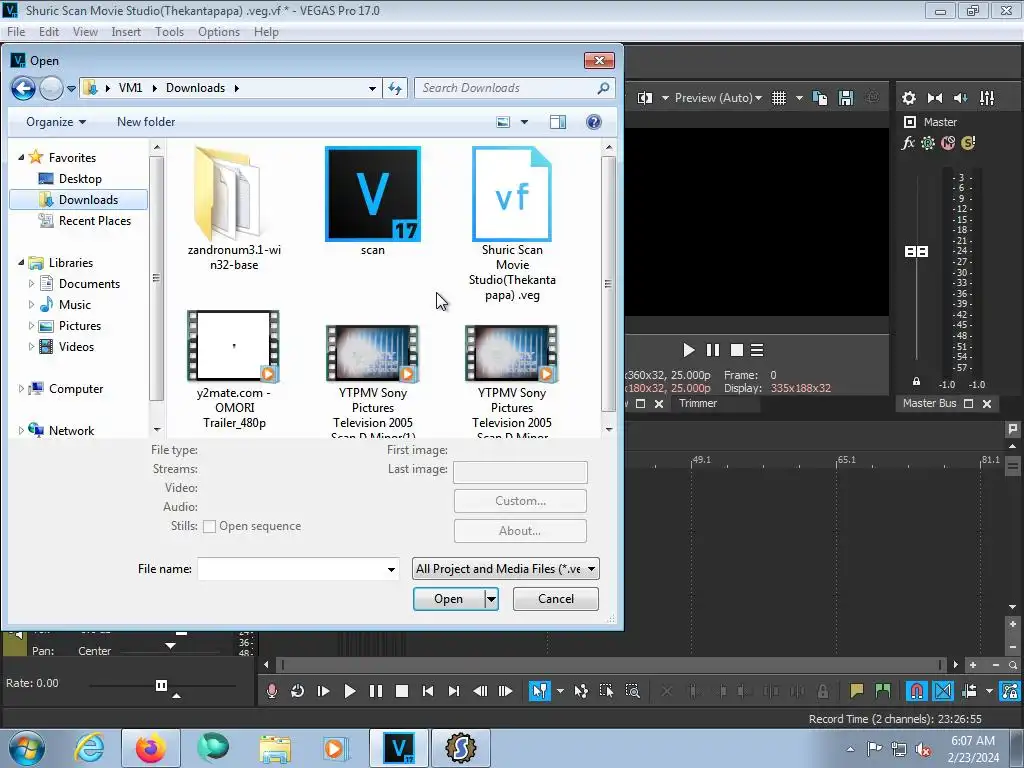Open Auto Ripple mode dropdown arrow
The width and height of the screenshot is (1024, 768).
(989, 691)
